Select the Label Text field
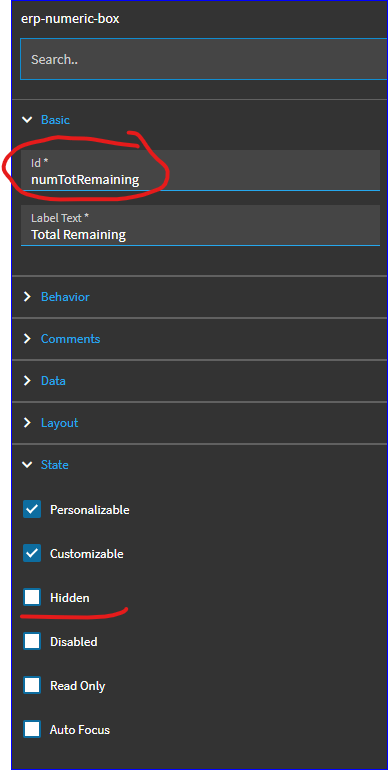Viewport: 388px width, 770px height. (200, 225)
